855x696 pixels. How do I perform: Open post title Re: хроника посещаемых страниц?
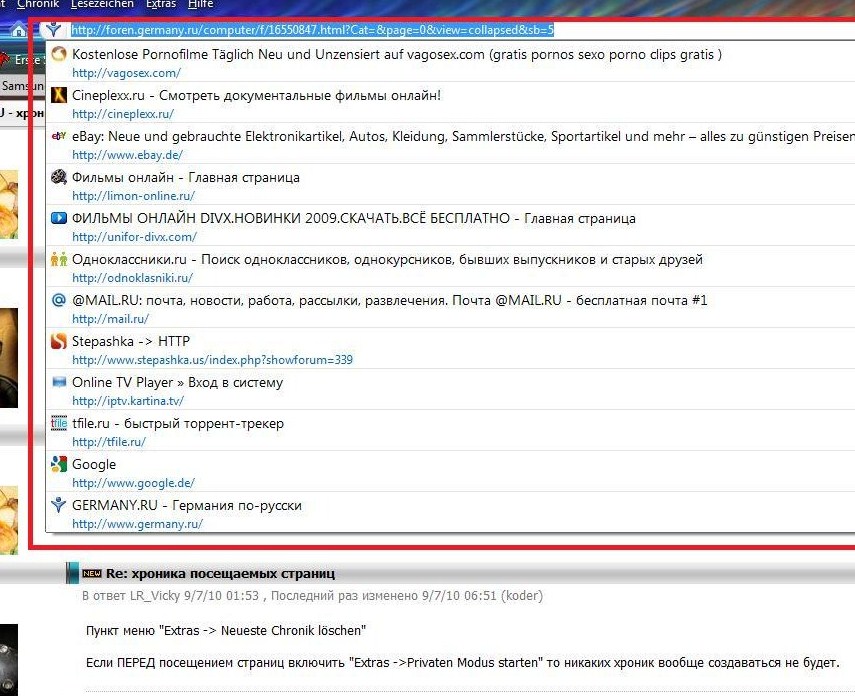click(x=220, y=574)
